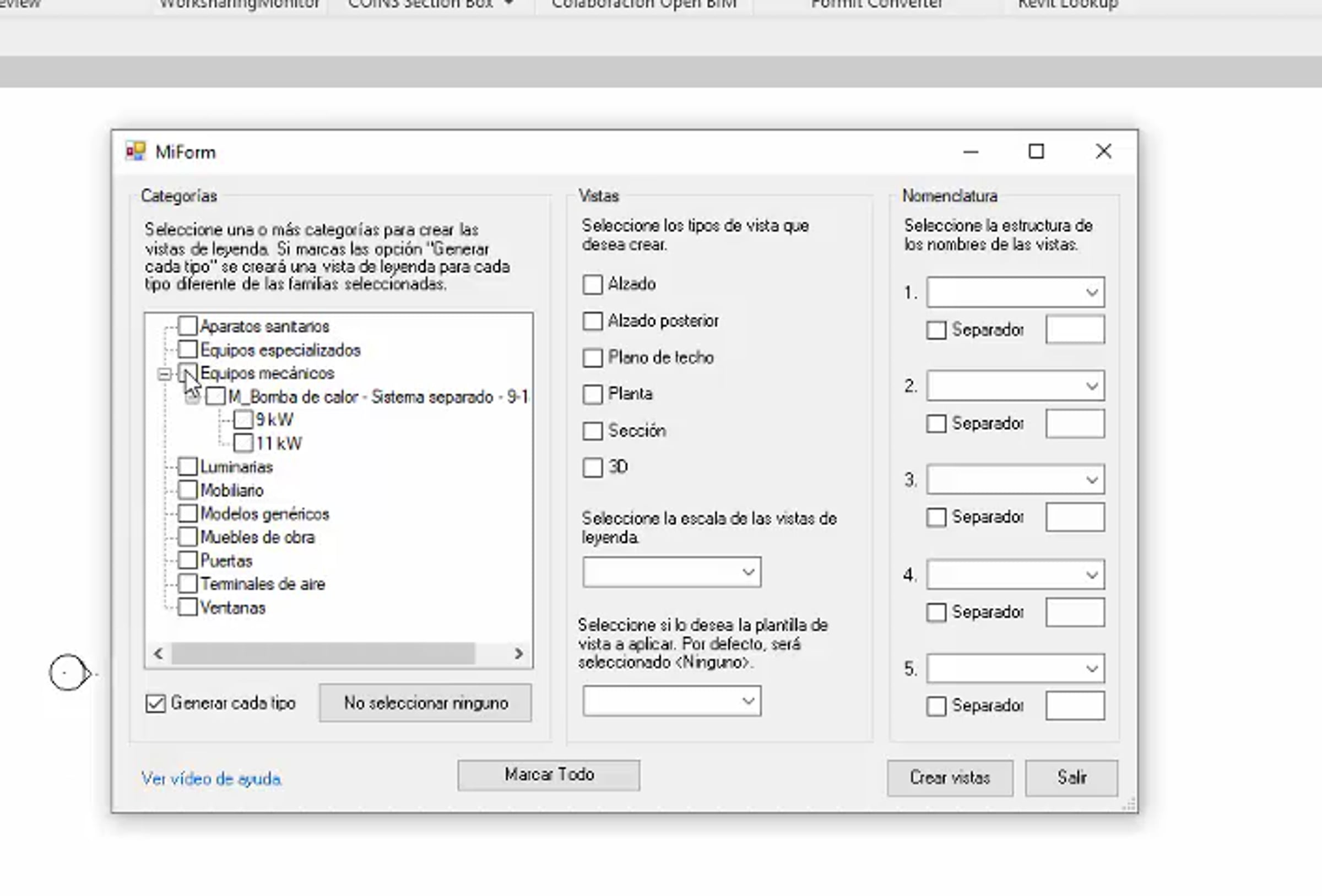Enable the 3D view type
This screenshot has height=896, width=1322.
pyautogui.click(x=593, y=468)
